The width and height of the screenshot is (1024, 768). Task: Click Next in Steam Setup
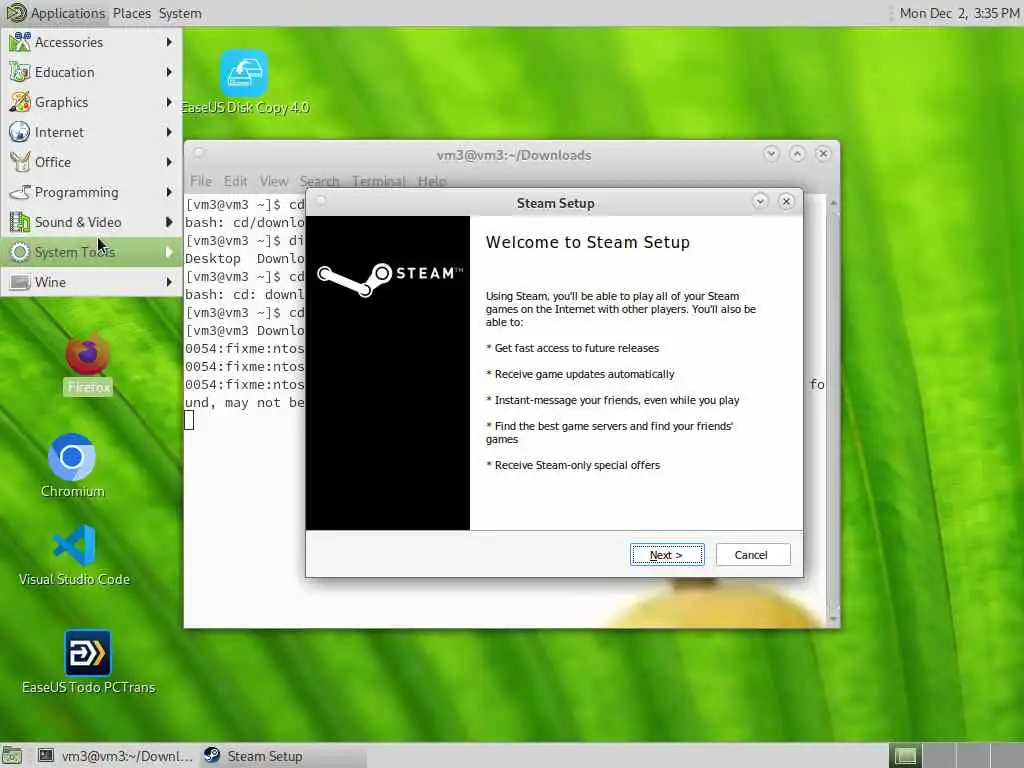point(667,554)
